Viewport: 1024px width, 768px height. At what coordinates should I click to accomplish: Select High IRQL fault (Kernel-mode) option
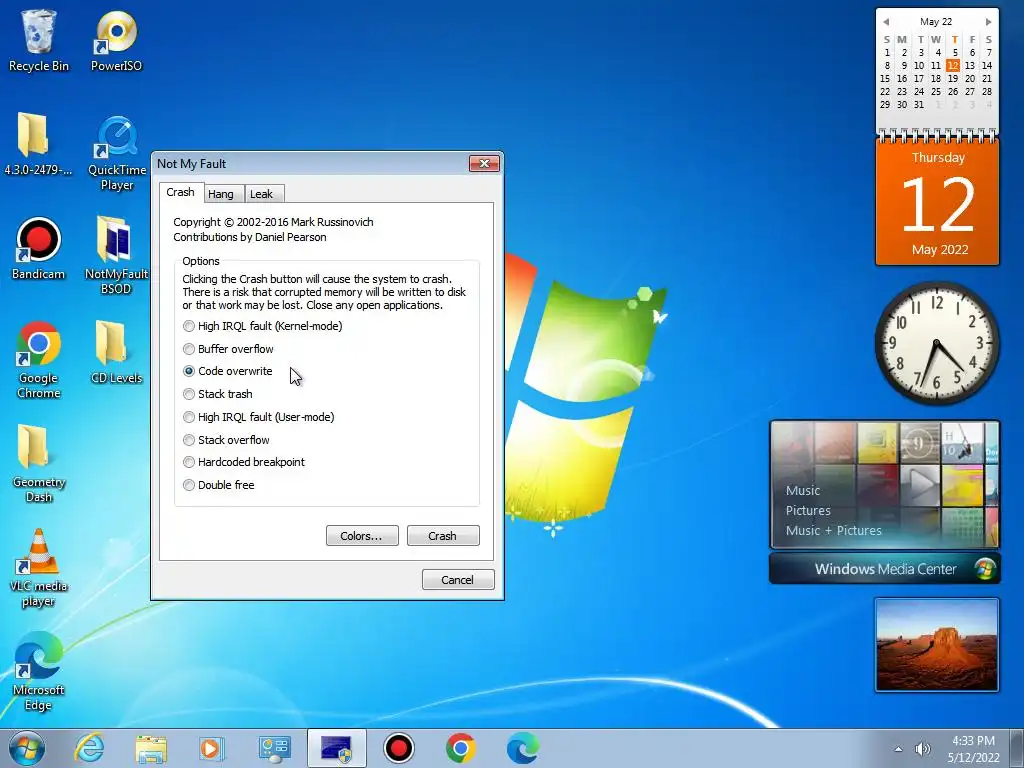point(263,326)
